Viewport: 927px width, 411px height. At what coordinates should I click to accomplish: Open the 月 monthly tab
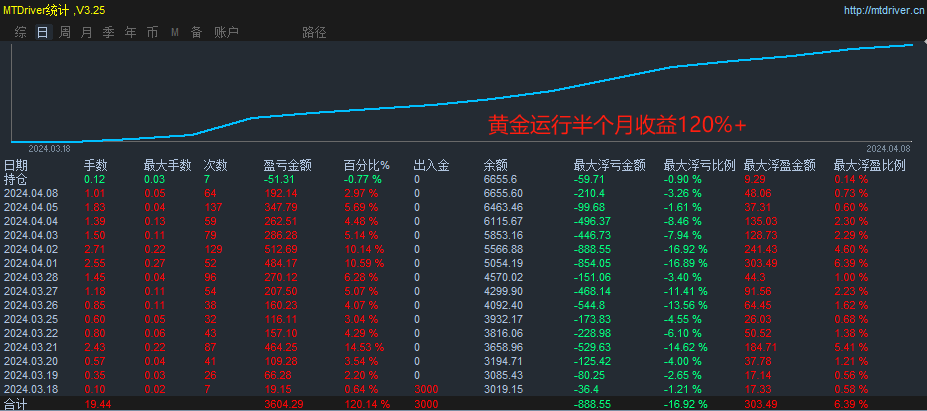click(x=86, y=33)
